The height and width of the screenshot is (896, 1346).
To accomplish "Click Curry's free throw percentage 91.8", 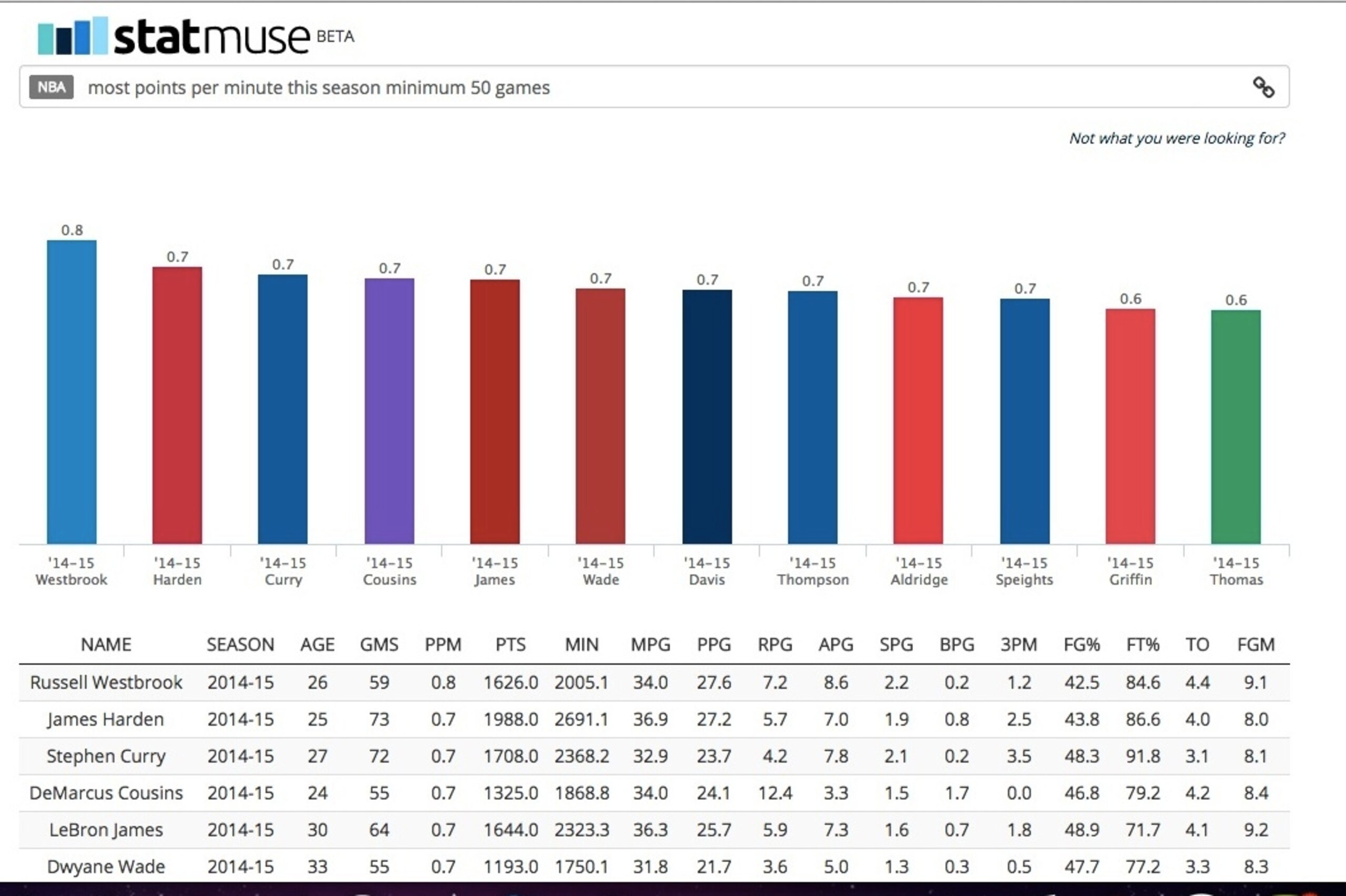I will coord(1143,757).
